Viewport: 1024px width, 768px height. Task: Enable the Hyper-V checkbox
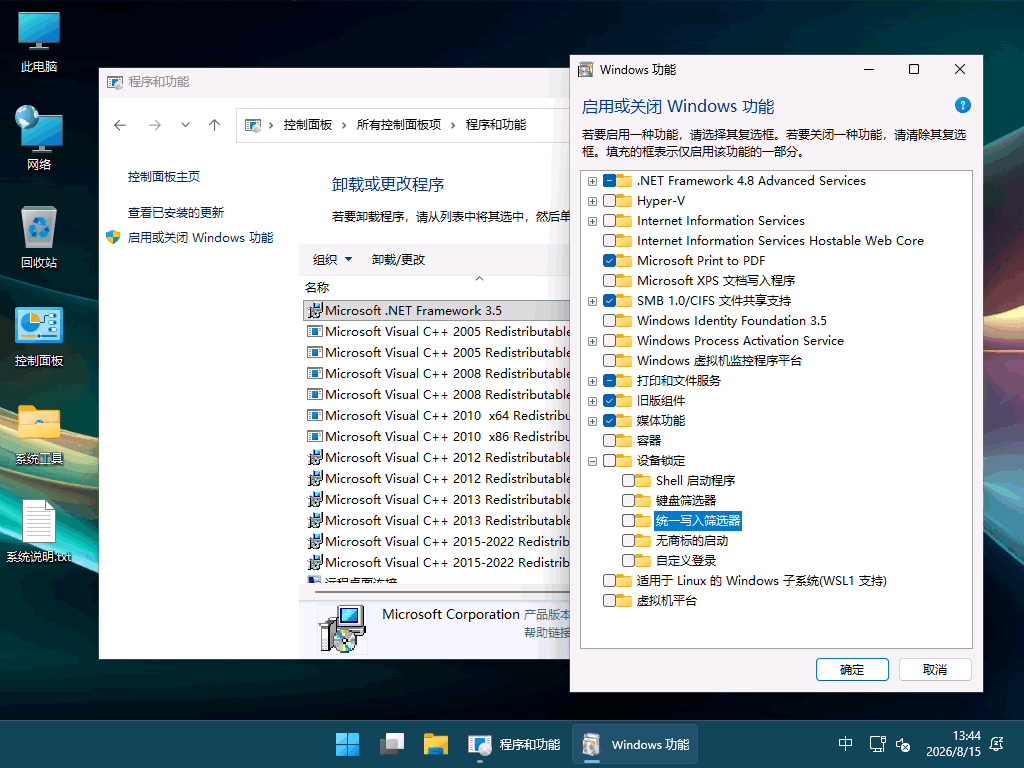point(609,200)
